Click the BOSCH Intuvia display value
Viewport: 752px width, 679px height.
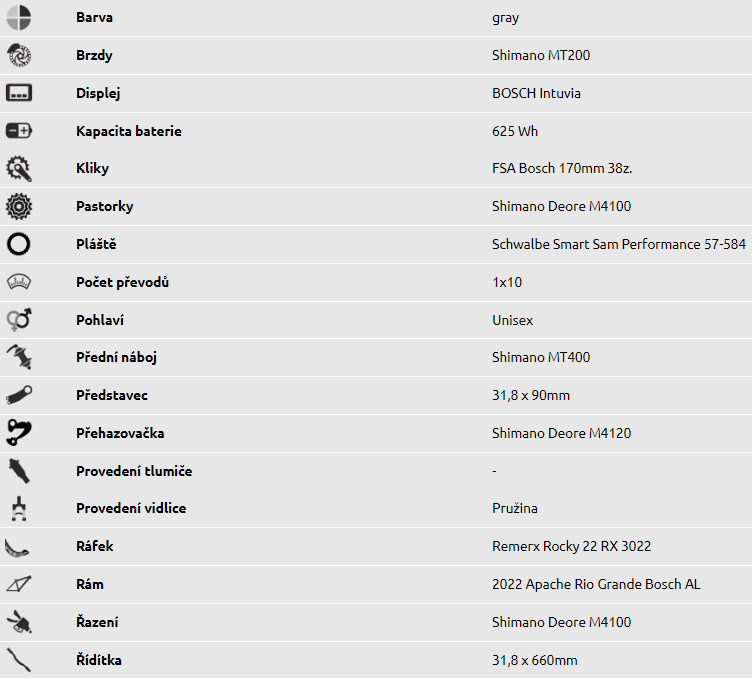pyautogui.click(x=536, y=93)
